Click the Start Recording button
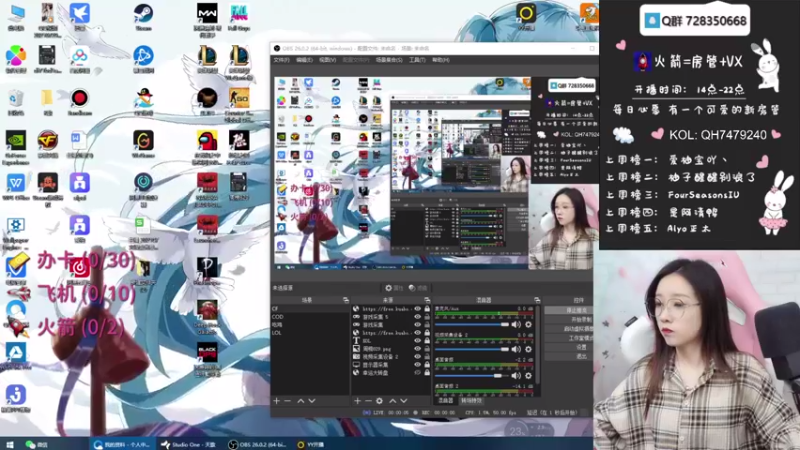 [569, 319]
